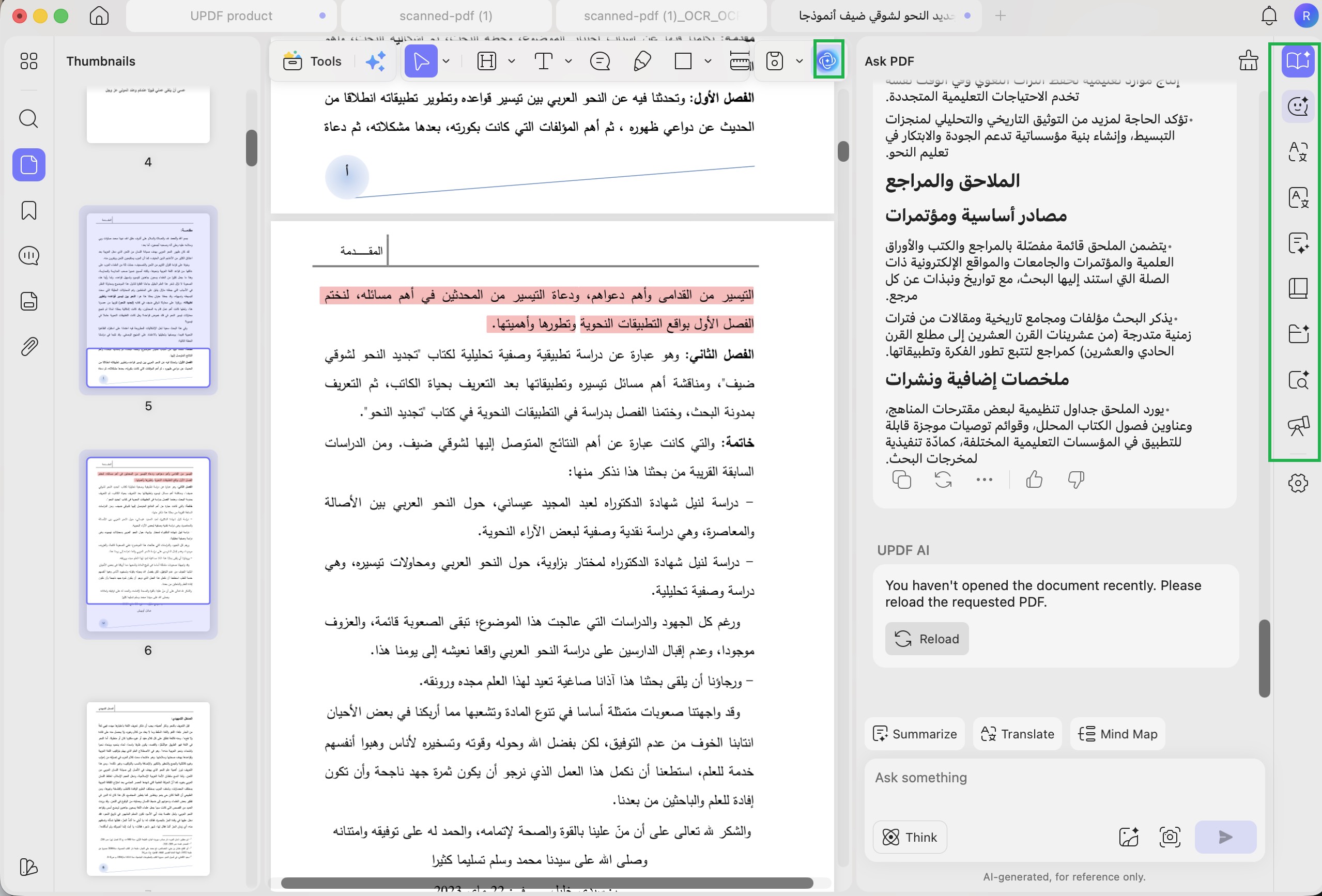
Task: Click the Summarize quick action button
Action: (x=915, y=734)
